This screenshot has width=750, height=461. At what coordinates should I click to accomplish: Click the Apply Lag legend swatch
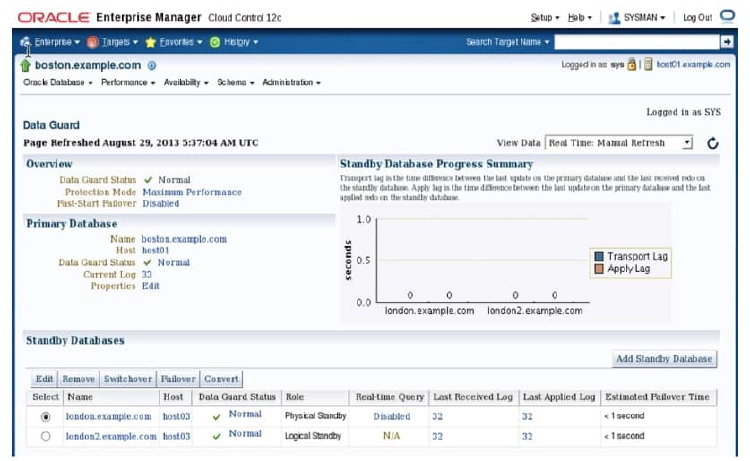[x=598, y=269]
